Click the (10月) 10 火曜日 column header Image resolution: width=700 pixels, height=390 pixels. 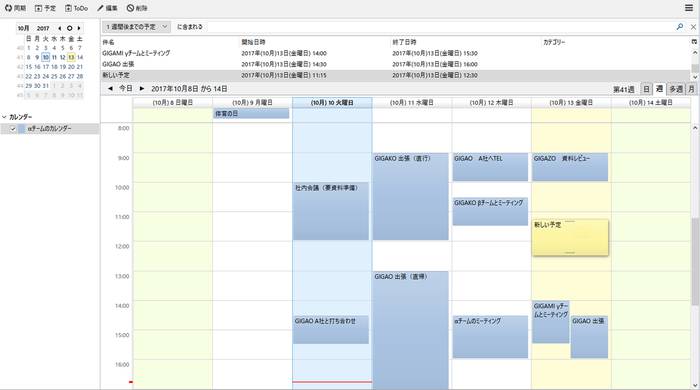(x=332, y=103)
